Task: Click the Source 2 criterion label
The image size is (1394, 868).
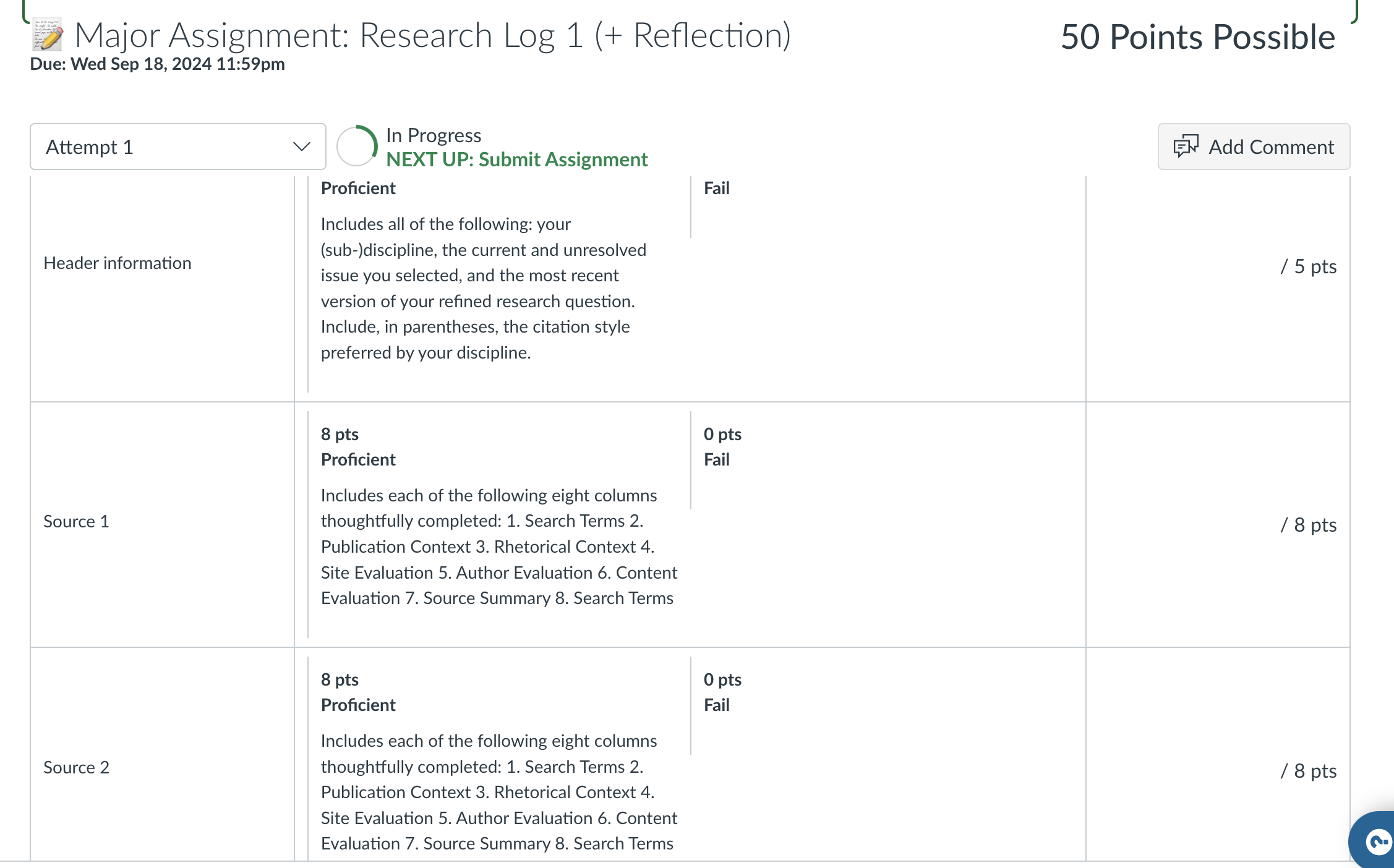Action: 76,767
